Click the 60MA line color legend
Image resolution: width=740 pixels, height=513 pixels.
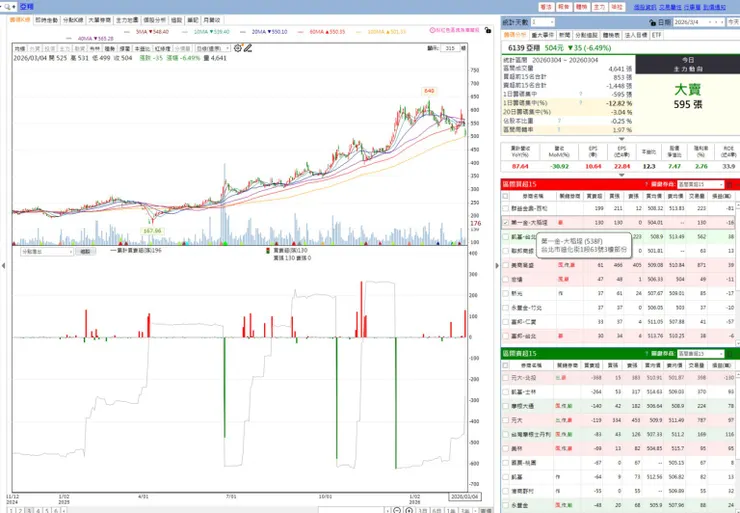pos(302,32)
